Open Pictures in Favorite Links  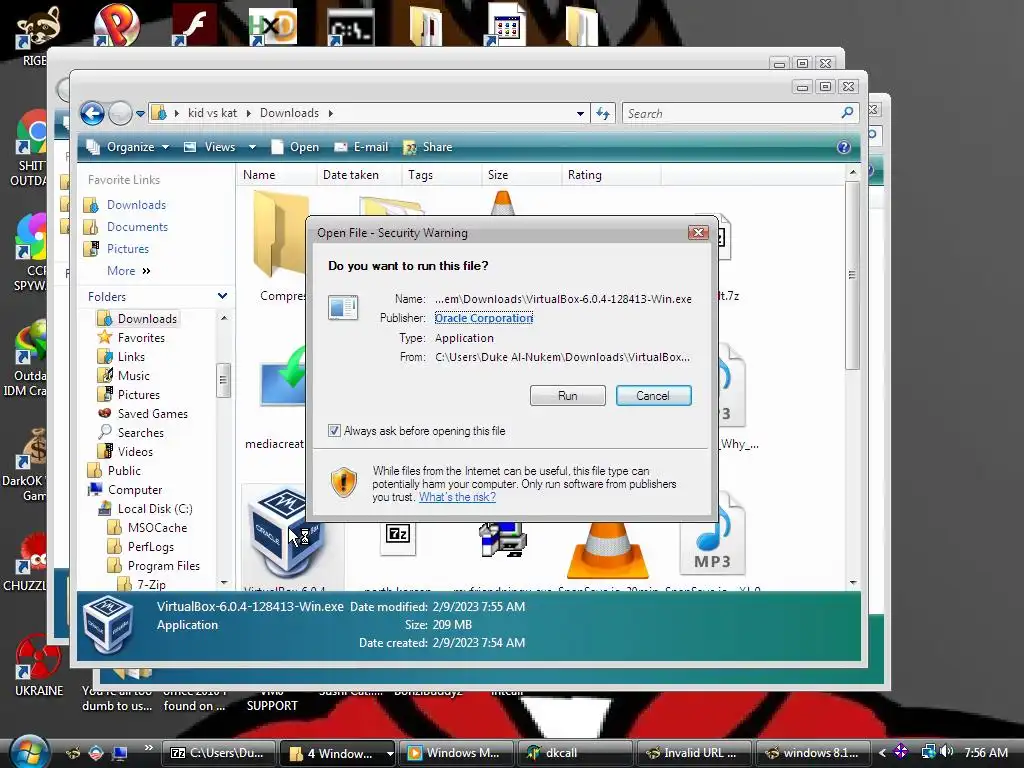127,249
